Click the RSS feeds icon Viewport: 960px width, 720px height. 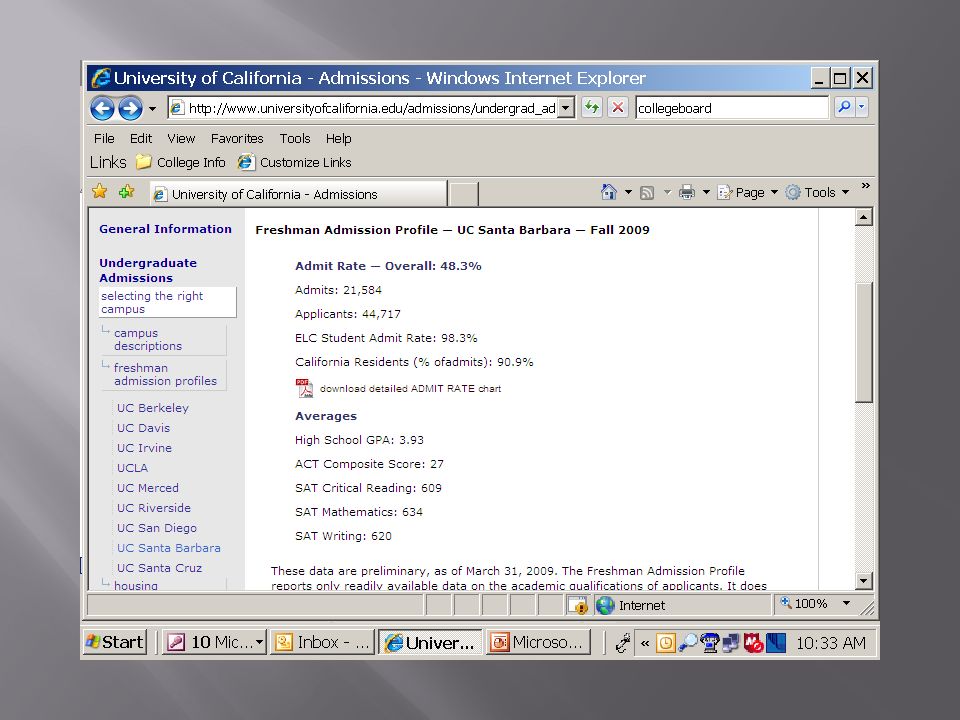pos(647,193)
